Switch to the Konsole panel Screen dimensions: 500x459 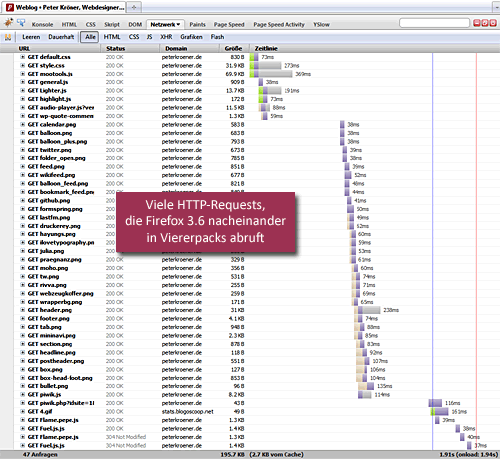pyautogui.click(x=42, y=24)
